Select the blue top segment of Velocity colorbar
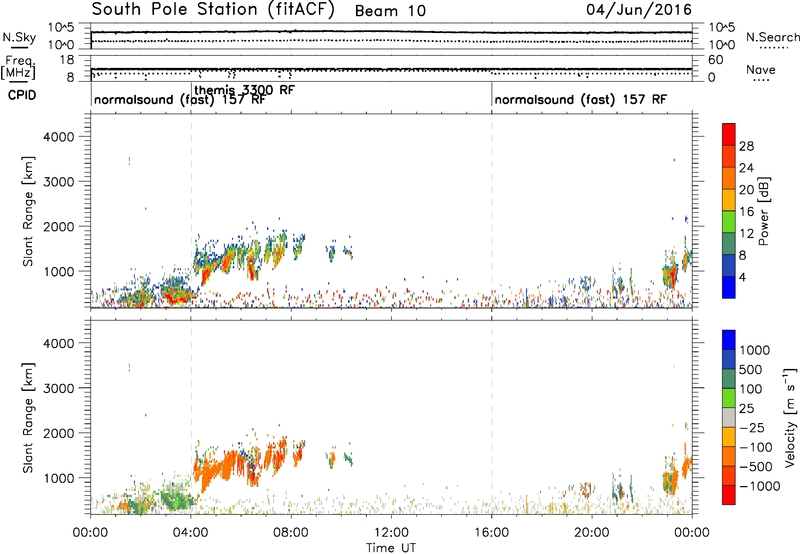This screenshot has width=800, height=554. tap(729, 340)
